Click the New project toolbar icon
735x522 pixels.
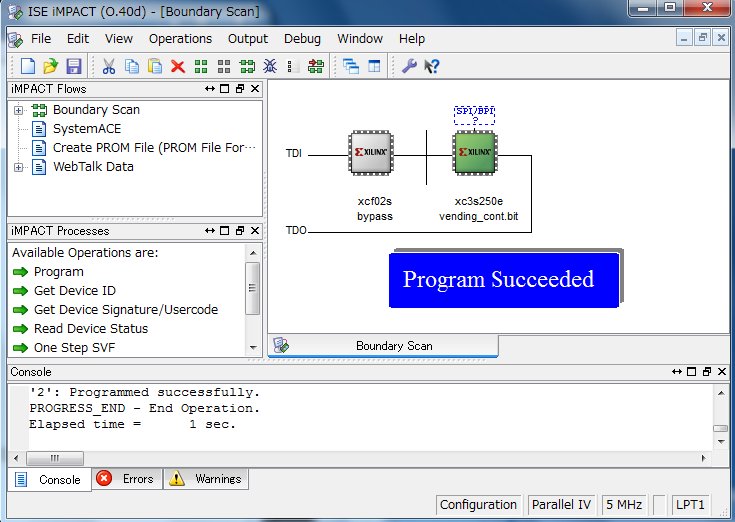[28, 66]
